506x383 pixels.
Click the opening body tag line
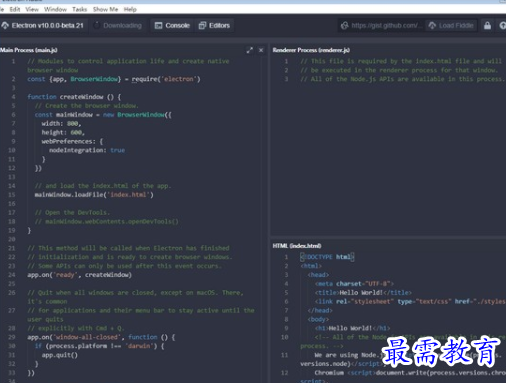click(318, 319)
